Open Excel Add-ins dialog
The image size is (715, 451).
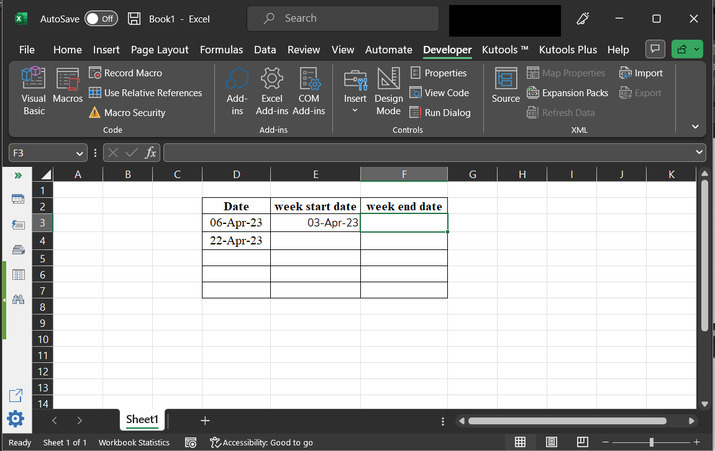click(x=271, y=91)
